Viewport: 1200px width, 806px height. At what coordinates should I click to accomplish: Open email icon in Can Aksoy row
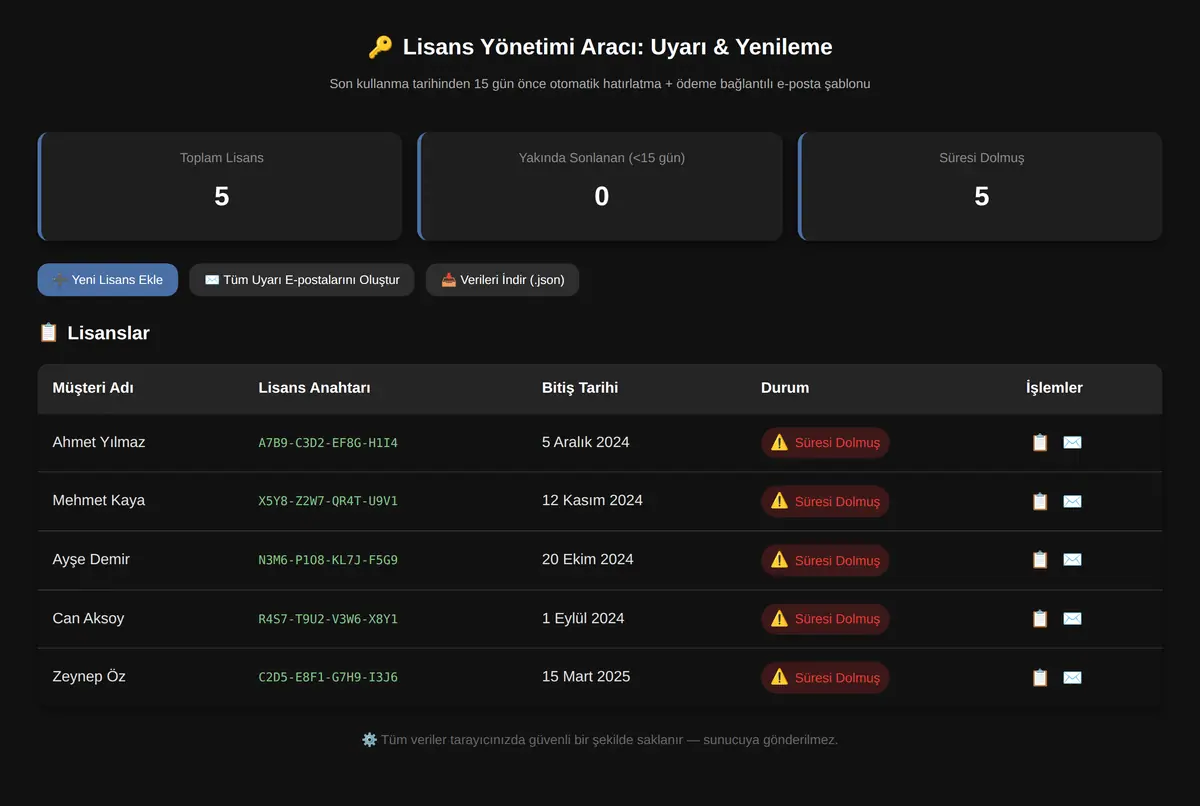tap(1072, 619)
